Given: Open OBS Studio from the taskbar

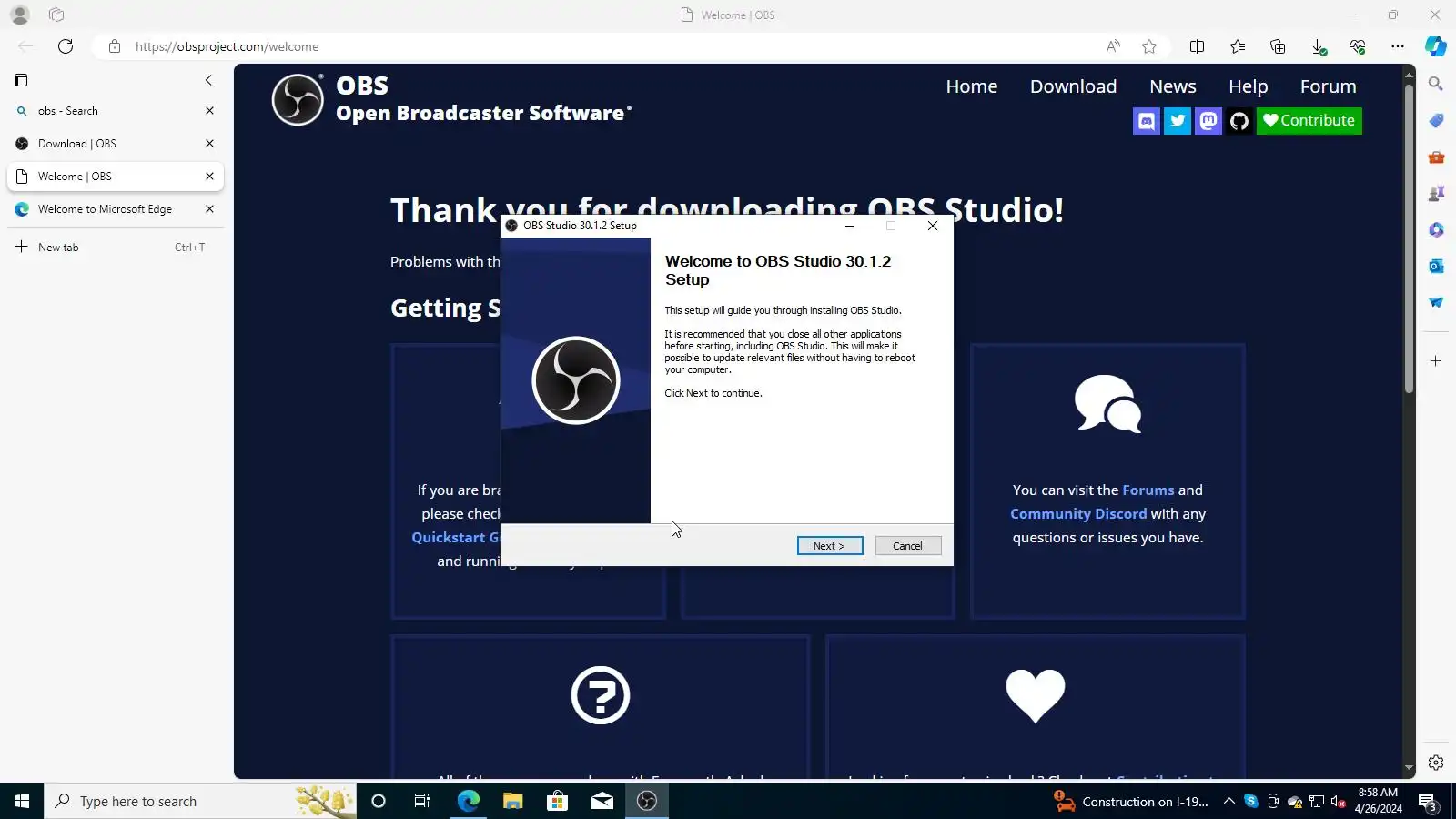Looking at the screenshot, I should click(647, 801).
